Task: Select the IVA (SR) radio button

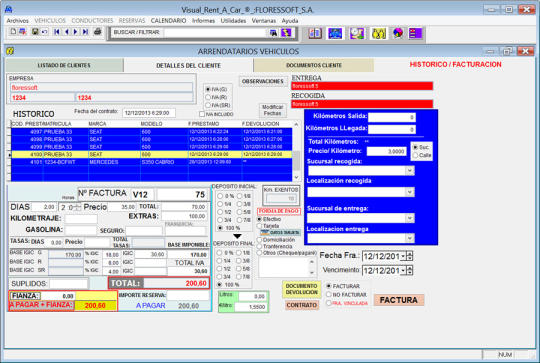Action: 208,105
